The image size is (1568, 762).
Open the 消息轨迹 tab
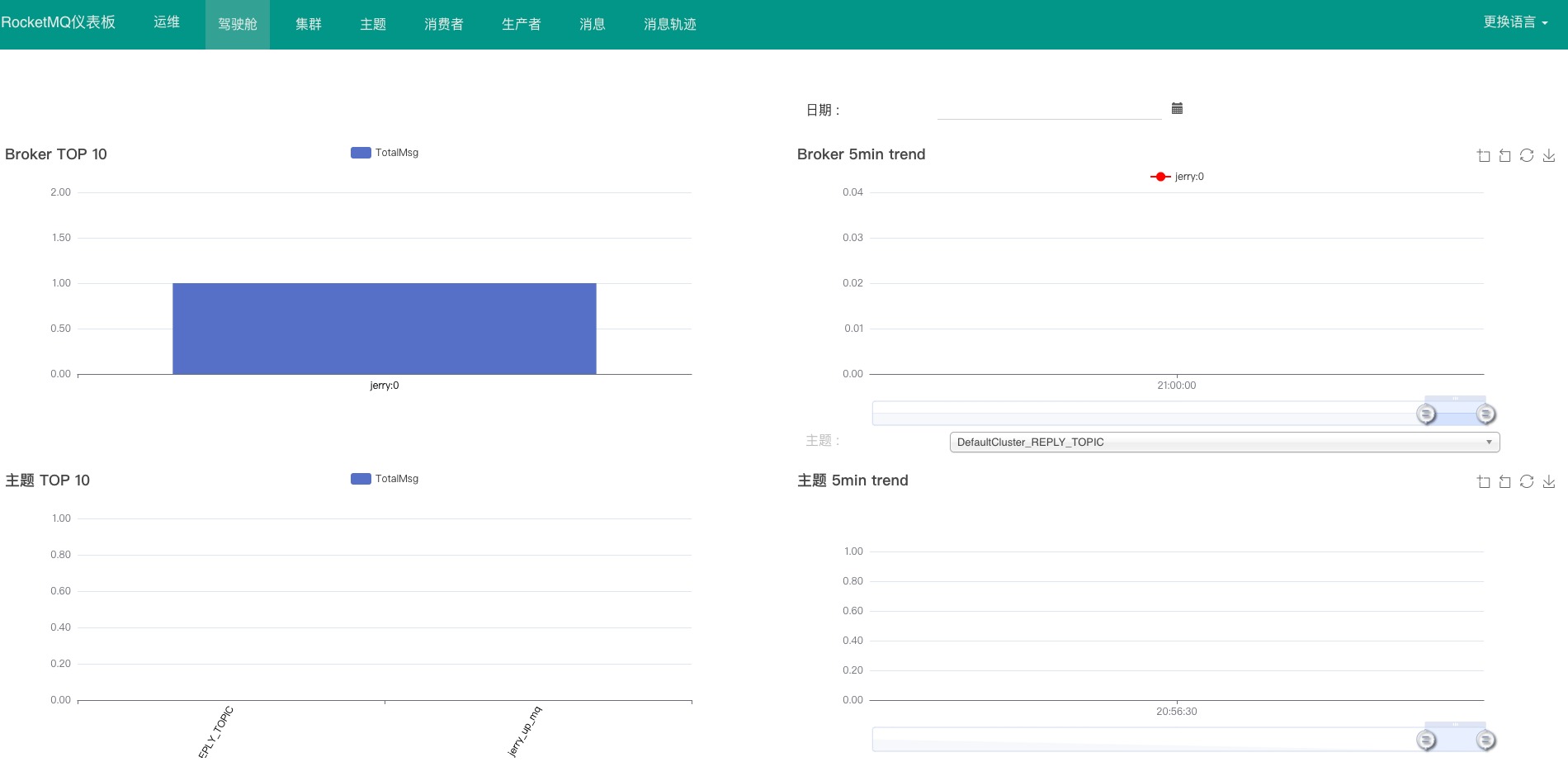[x=669, y=24]
